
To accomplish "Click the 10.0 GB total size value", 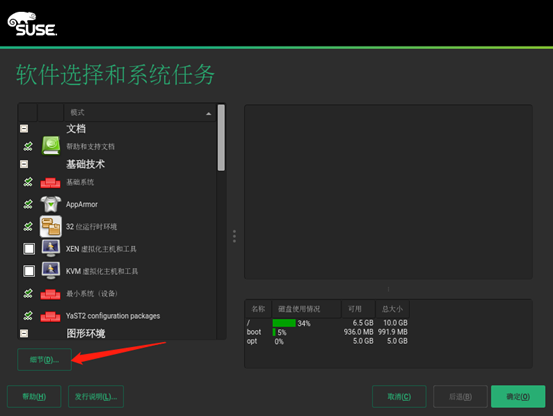I will pos(395,323).
